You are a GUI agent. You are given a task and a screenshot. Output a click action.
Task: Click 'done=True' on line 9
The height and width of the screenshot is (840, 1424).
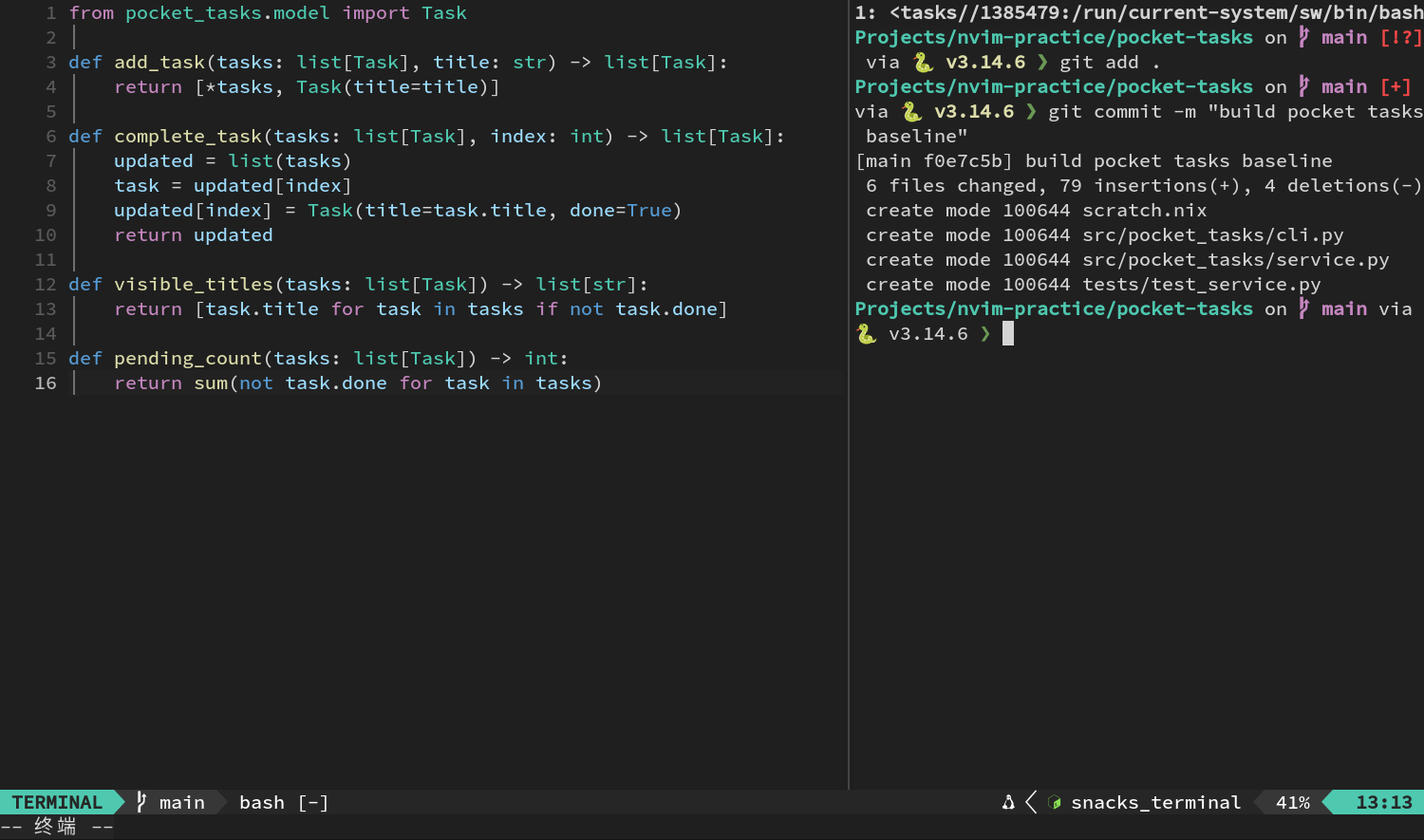point(621,211)
